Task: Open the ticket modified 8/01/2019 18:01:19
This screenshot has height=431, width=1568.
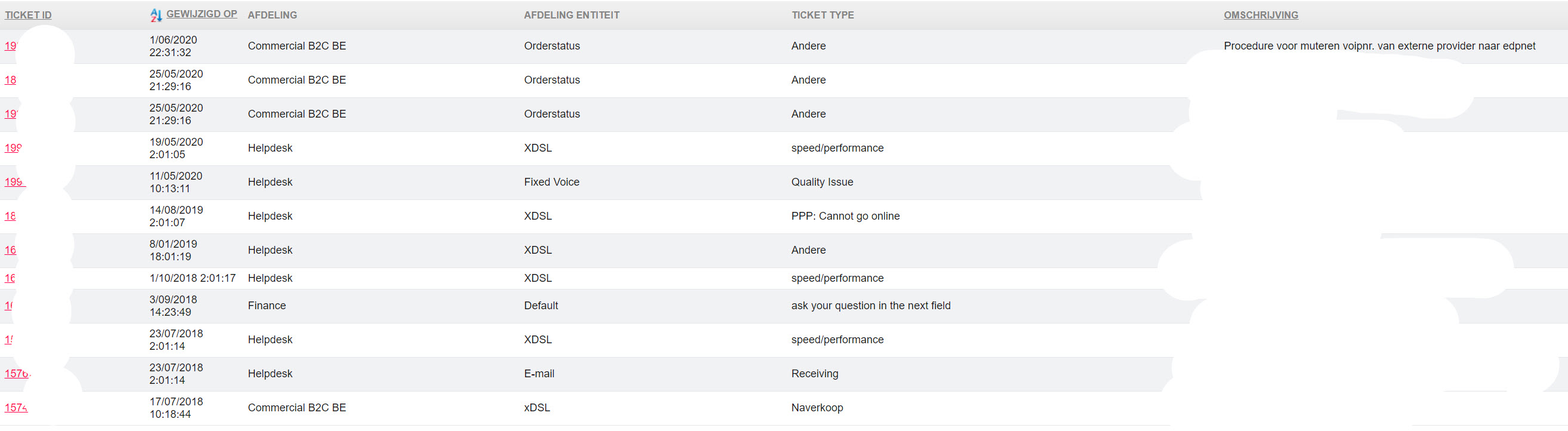Action: tap(10, 250)
